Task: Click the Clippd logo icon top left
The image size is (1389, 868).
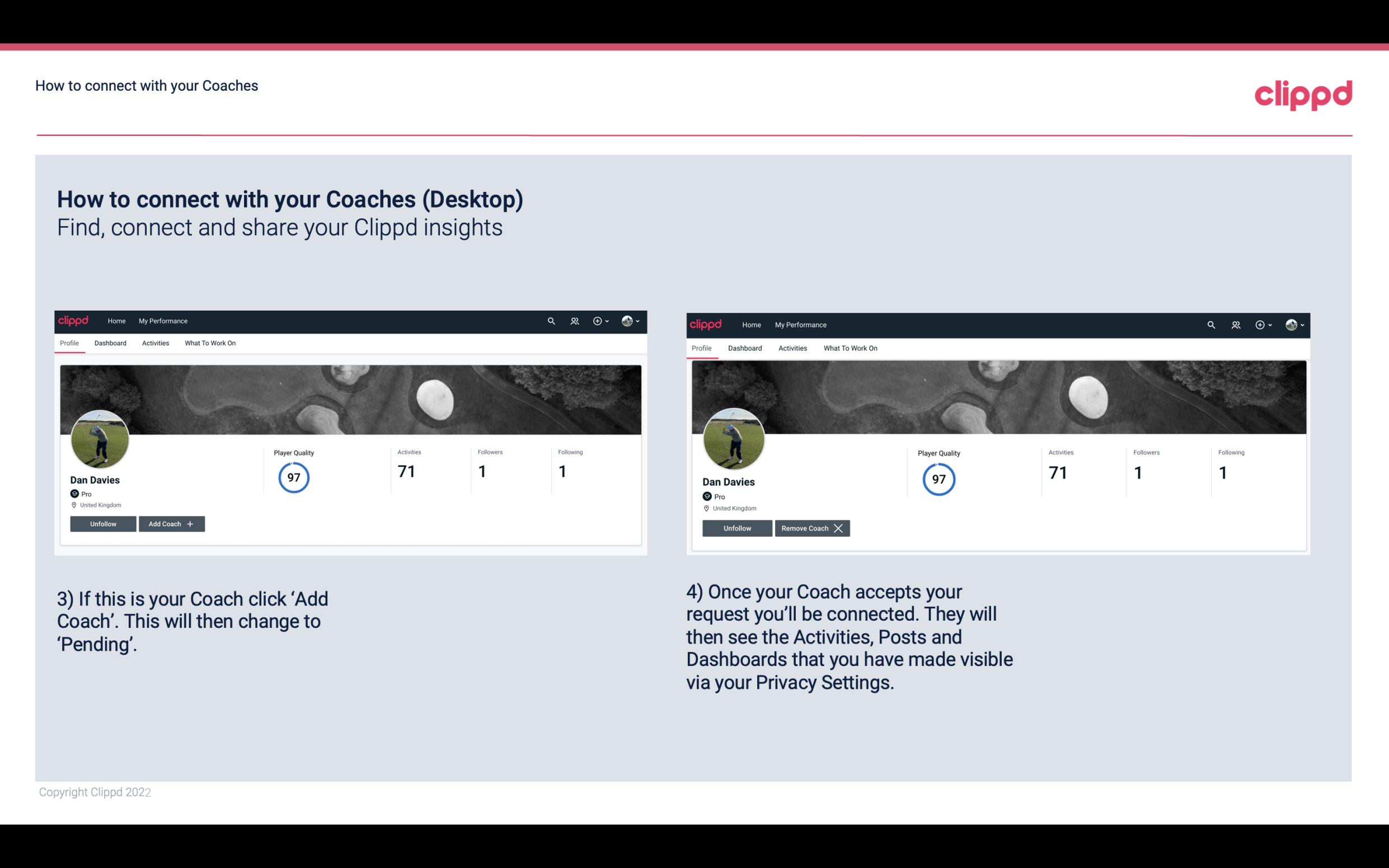Action: 75,320
